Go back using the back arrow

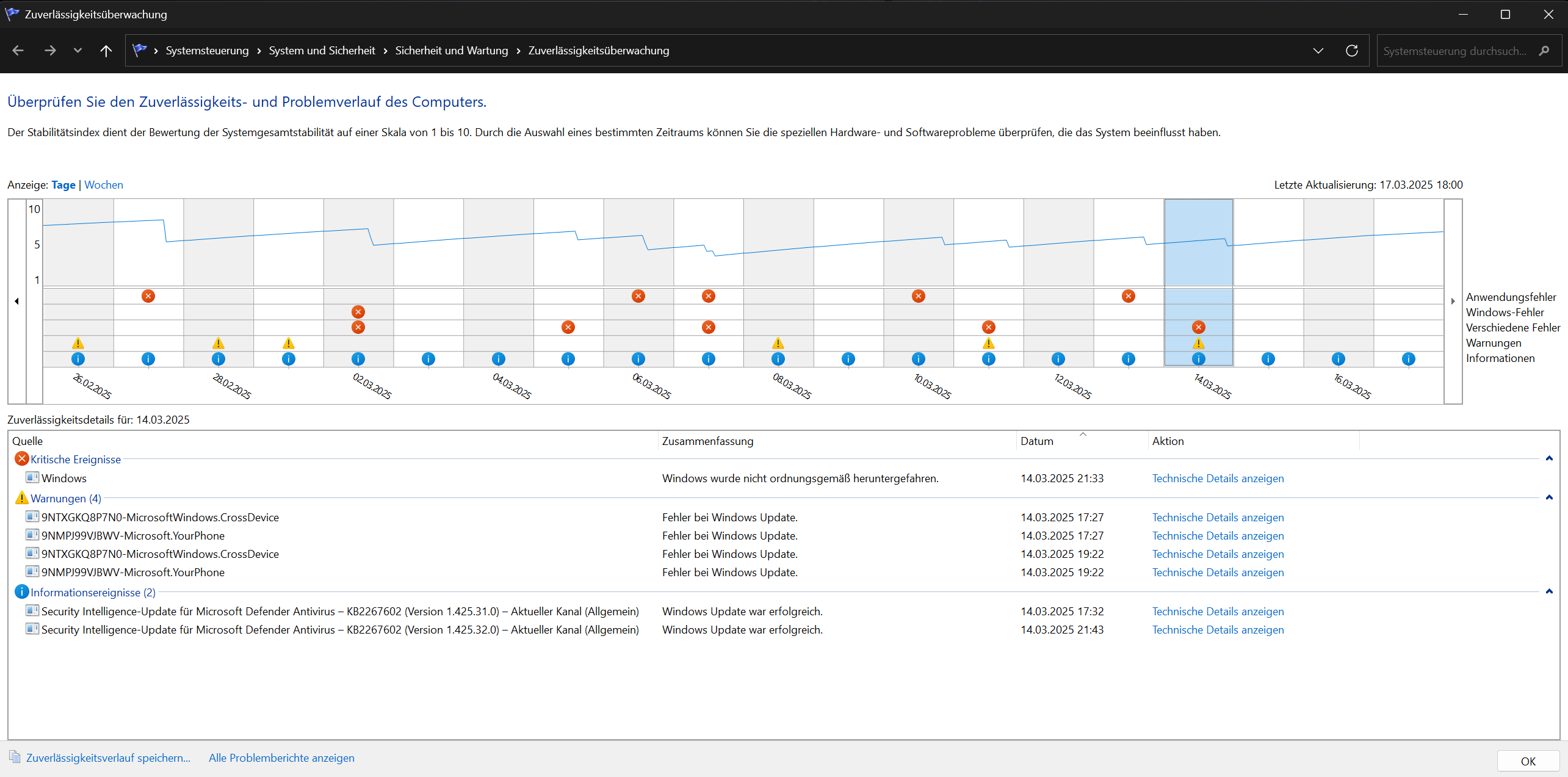pyautogui.click(x=18, y=51)
